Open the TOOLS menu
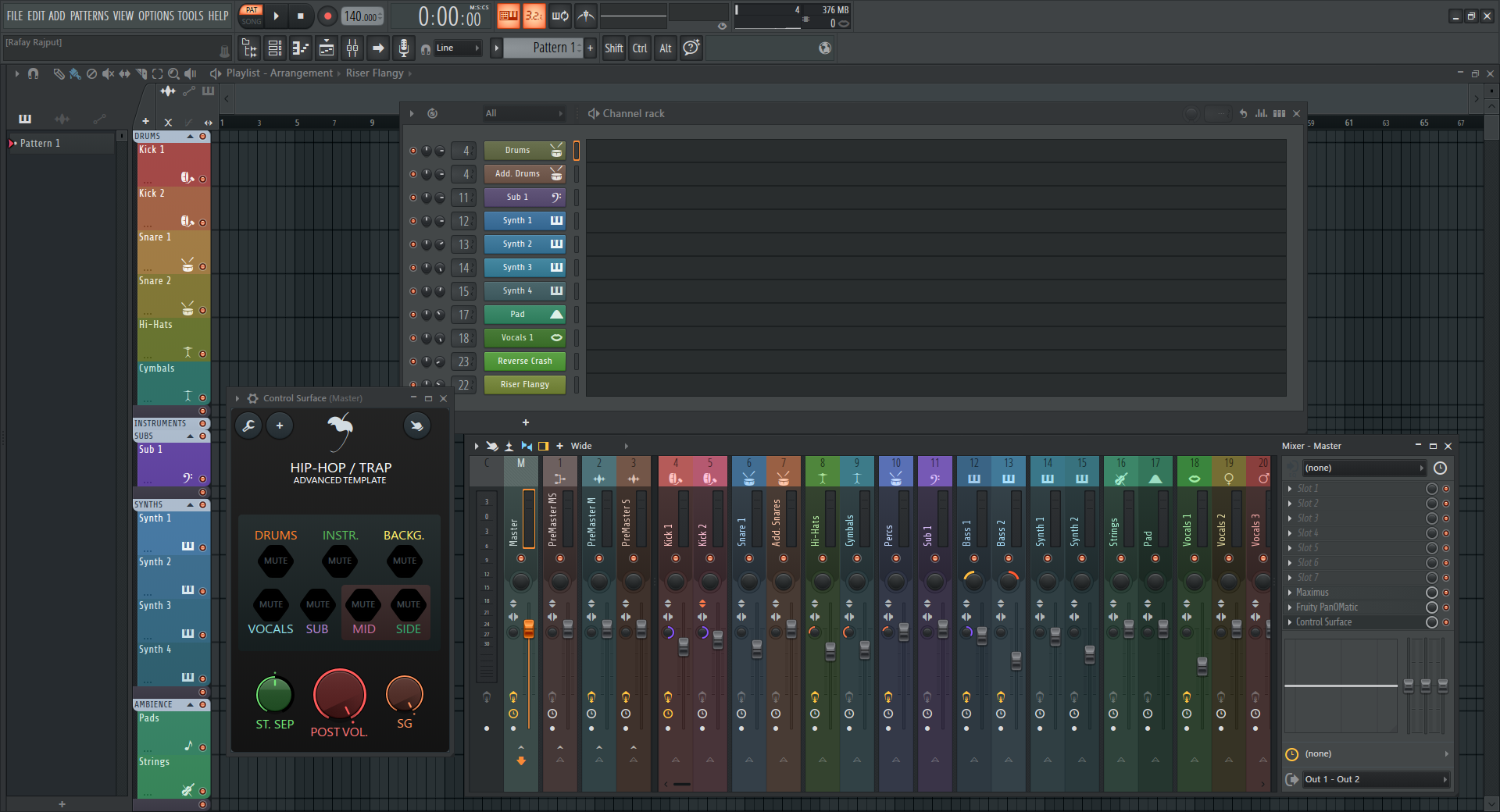Screen dimensions: 1500x812 (x=191, y=16)
